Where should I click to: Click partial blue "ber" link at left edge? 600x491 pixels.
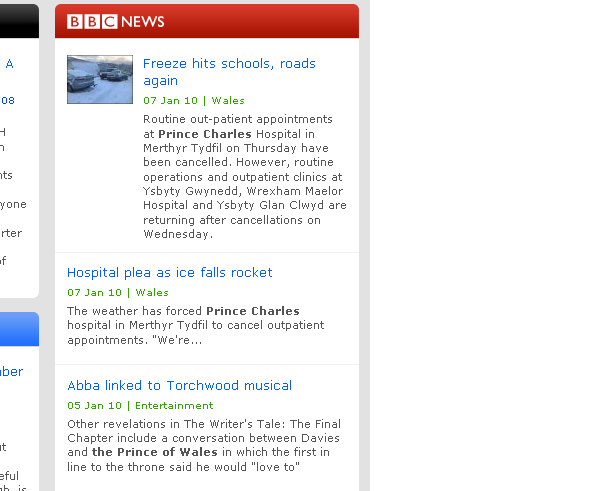pyautogui.click(x=11, y=372)
